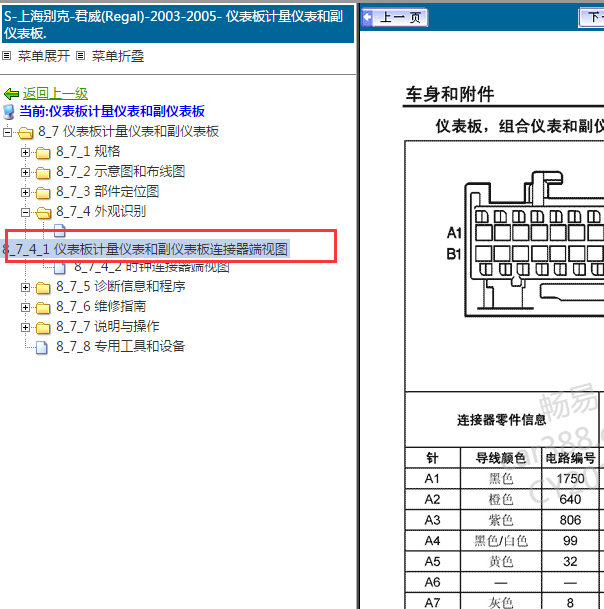Open 8_7_4_1 仪表板计量仪表和副仪表板连接器端视图

pos(145,249)
